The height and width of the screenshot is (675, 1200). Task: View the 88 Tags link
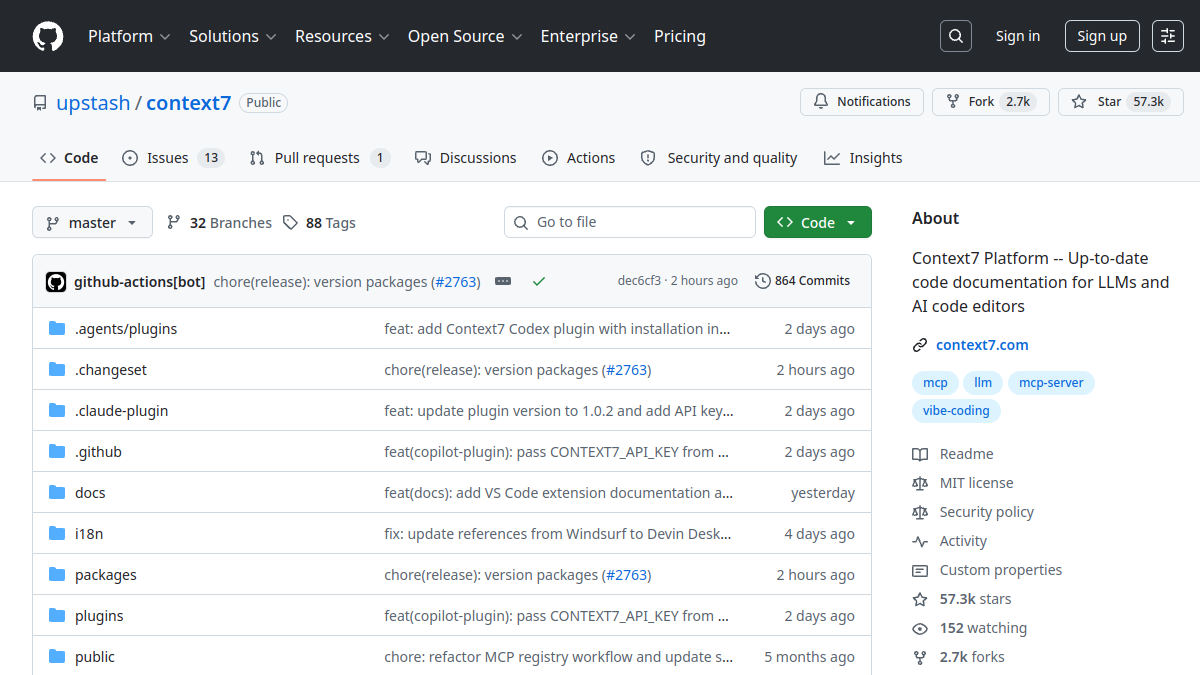[x=319, y=223]
